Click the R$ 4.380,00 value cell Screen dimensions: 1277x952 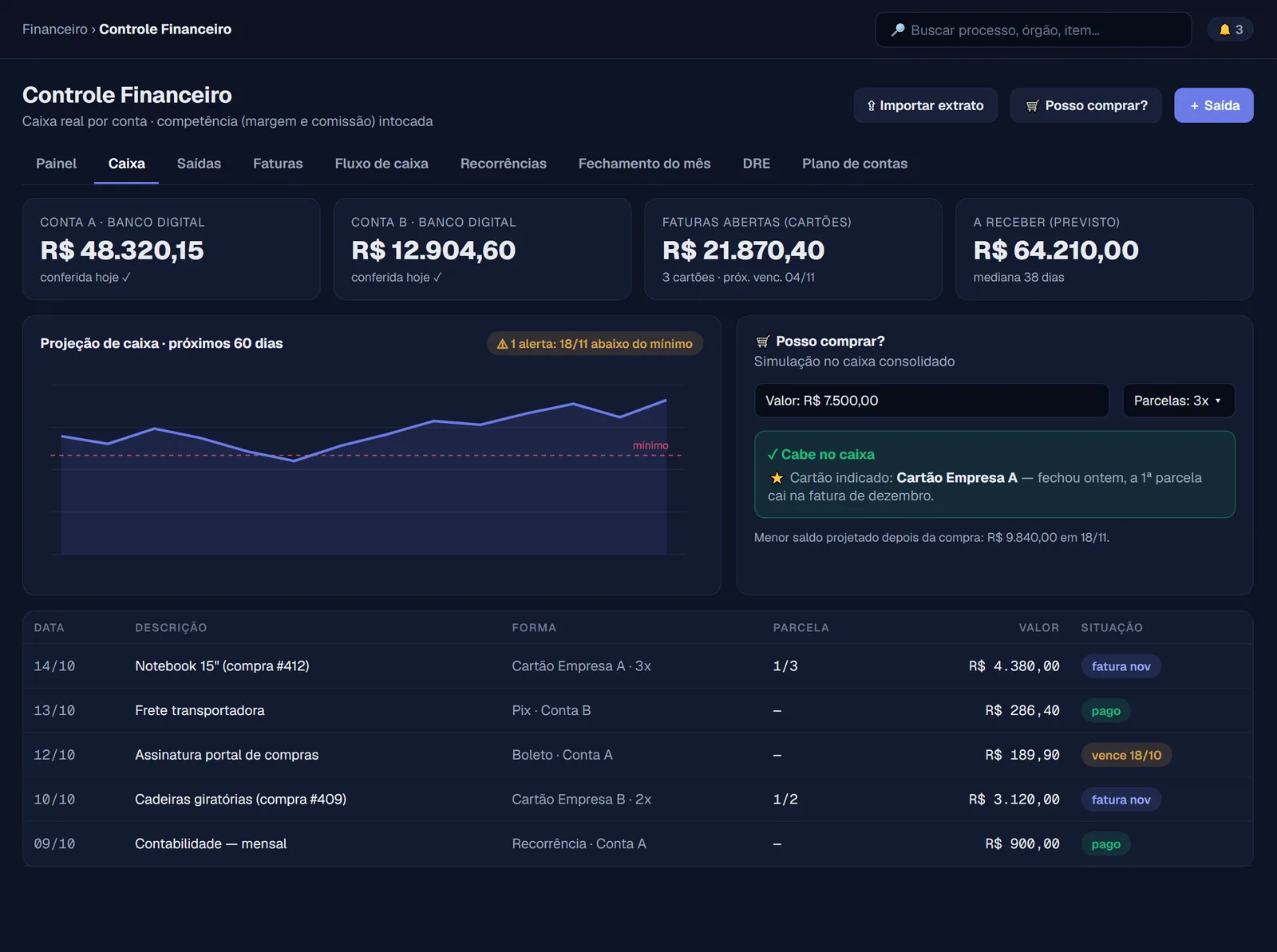point(1014,666)
